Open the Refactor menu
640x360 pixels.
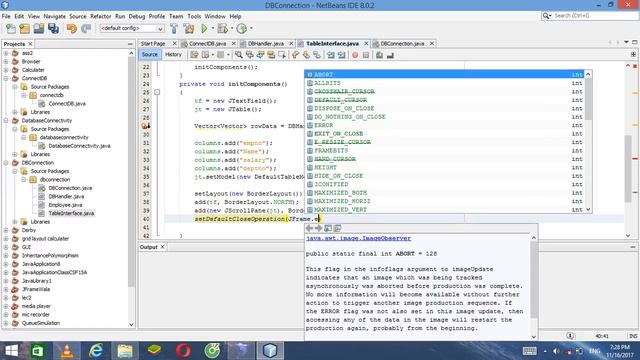click(x=100, y=16)
